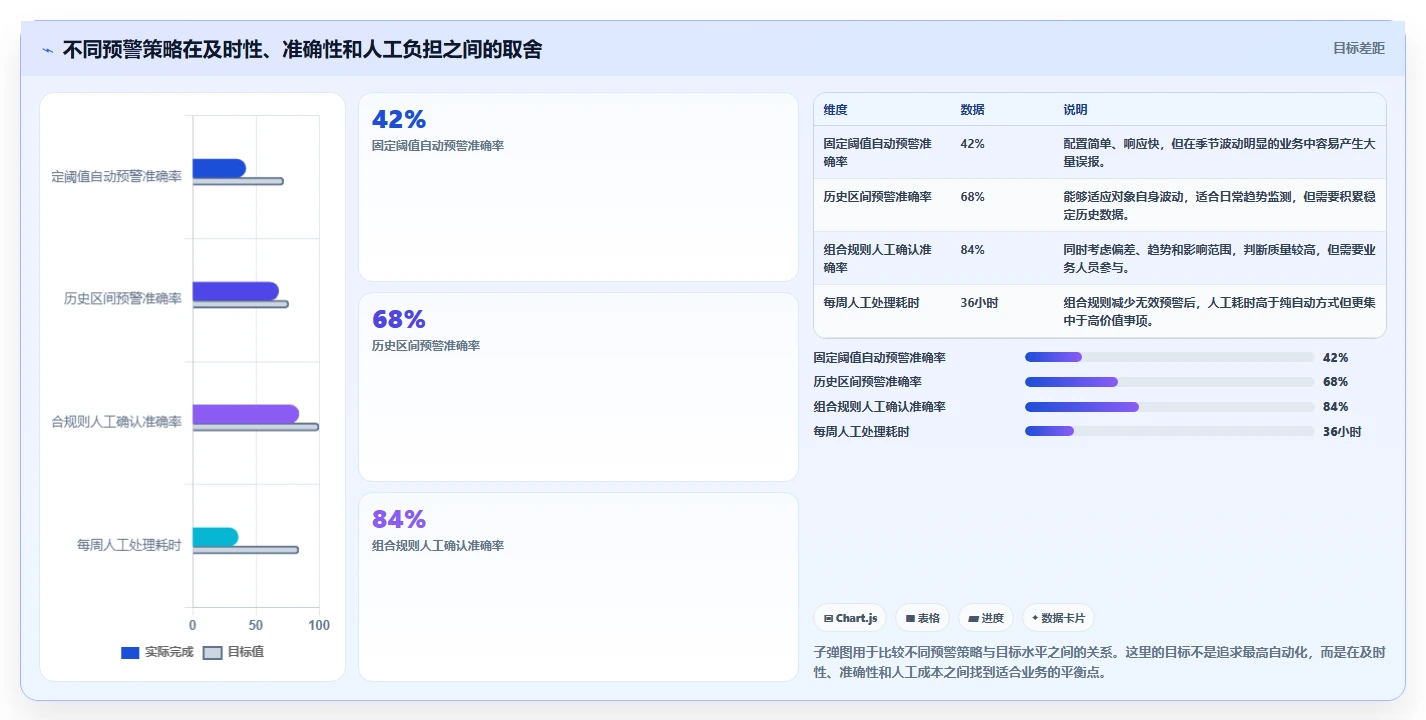1426x720 pixels.
Task: Click 历史区间预警准确率 label in the 68% card
Action: pyautogui.click(x=426, y=346)
